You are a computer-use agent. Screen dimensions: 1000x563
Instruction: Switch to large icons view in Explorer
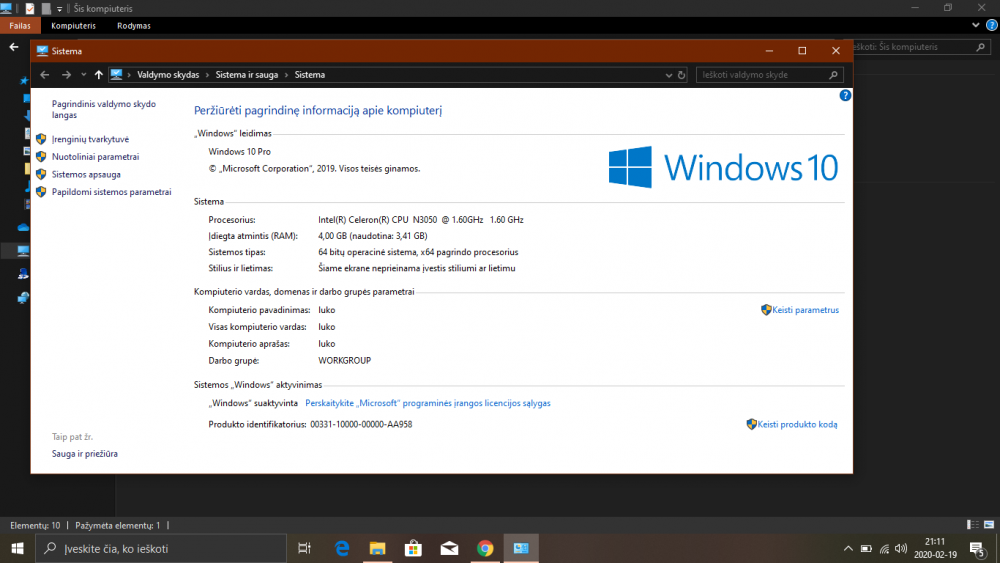989,525
